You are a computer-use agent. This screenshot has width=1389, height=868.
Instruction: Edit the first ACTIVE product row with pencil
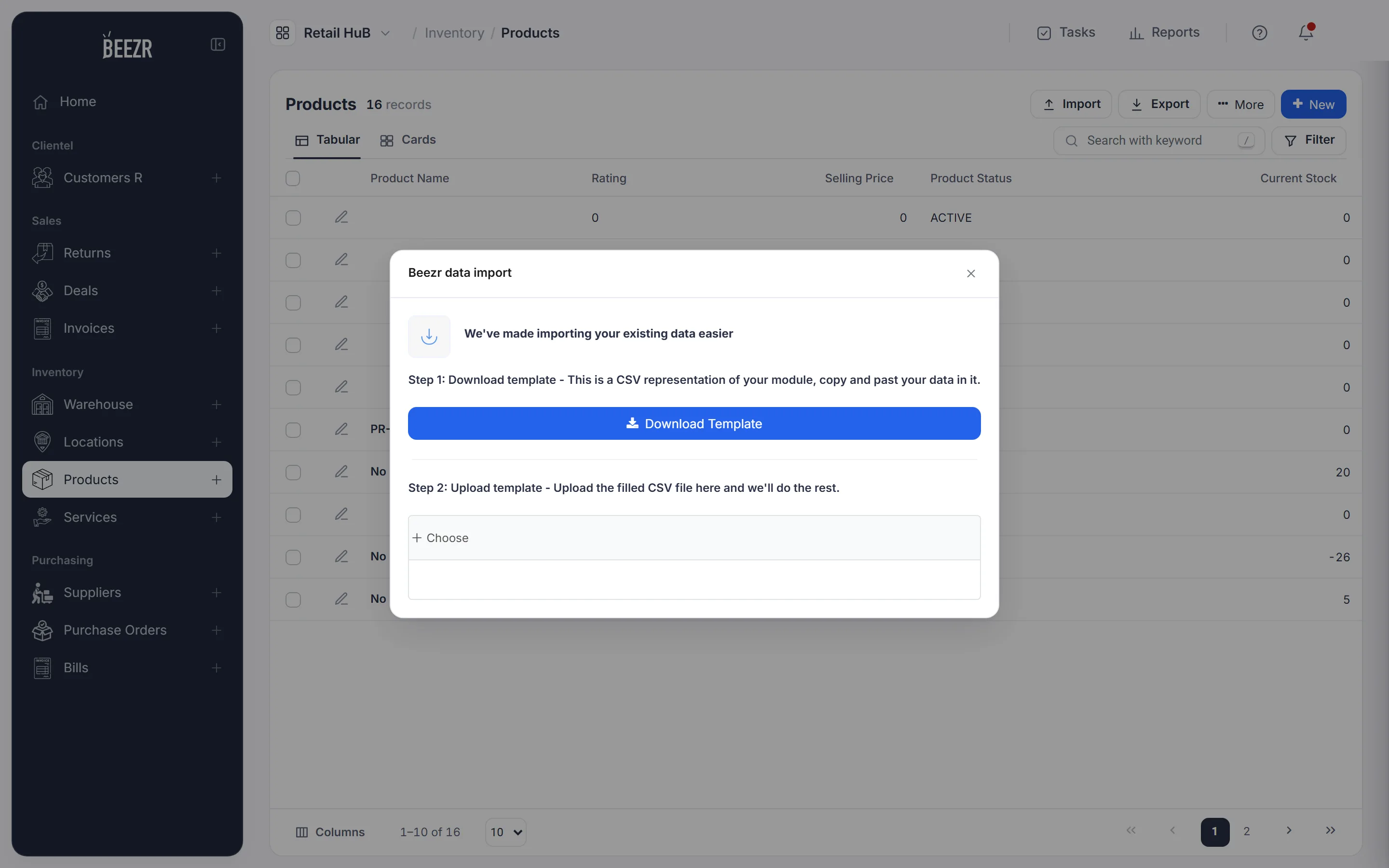click(x=341, y=217)
